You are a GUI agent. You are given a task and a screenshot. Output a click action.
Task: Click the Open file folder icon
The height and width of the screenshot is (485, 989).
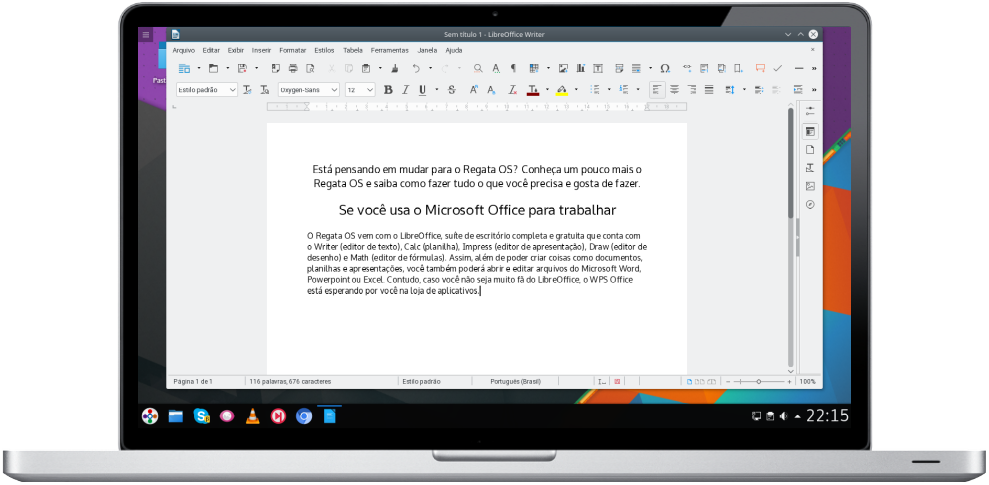[213, 68]
